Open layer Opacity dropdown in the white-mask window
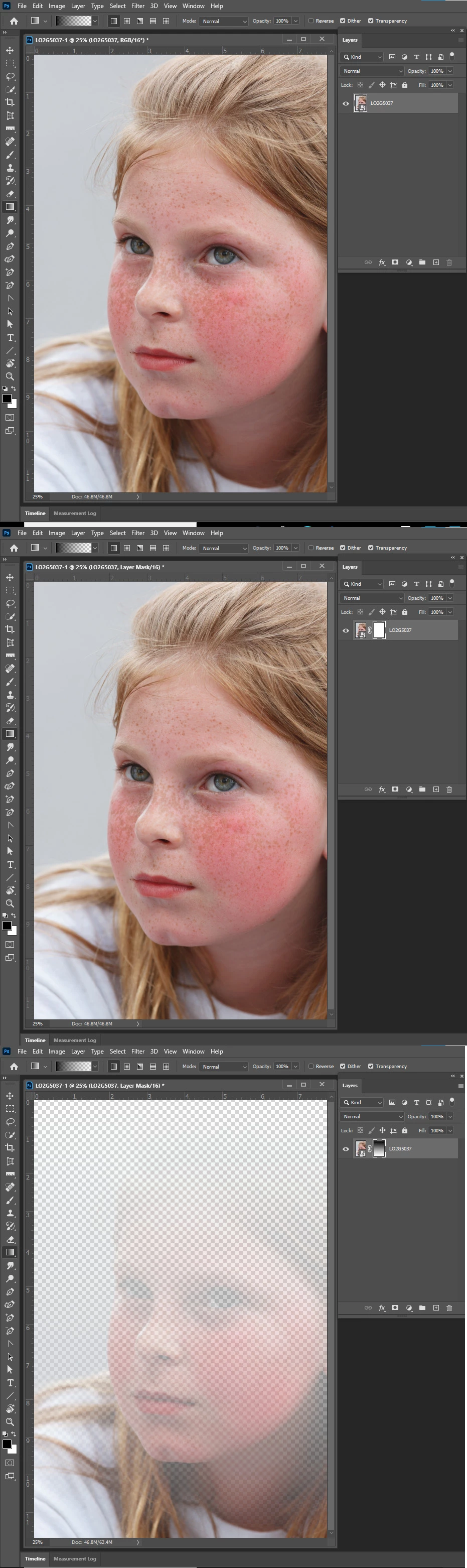Image resolution: width=467 pixels, height=1568 pixels. pyautogui.click(x=450, y=598)
